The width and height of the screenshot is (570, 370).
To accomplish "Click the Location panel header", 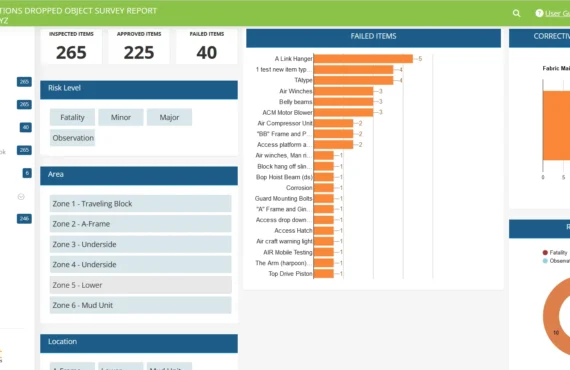I will click(139, 343).
